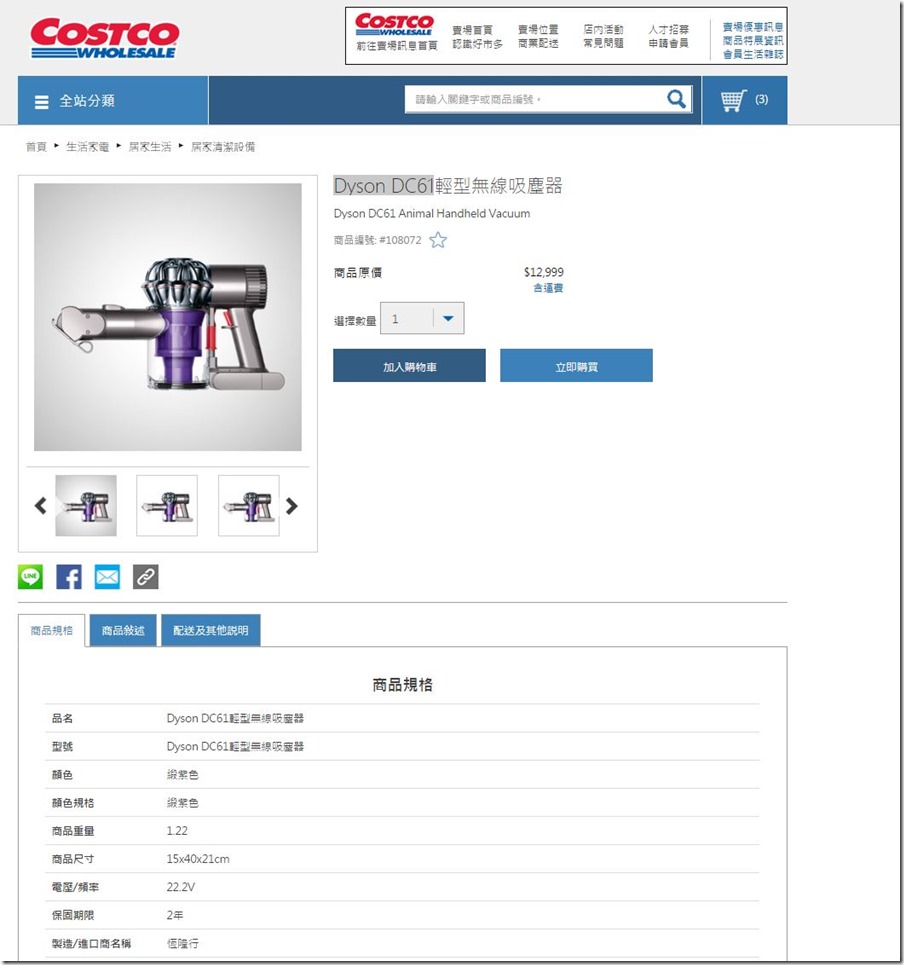Copy product link with chain icon
Viewport: 904px width, 965px height.
tap(146, 577)
